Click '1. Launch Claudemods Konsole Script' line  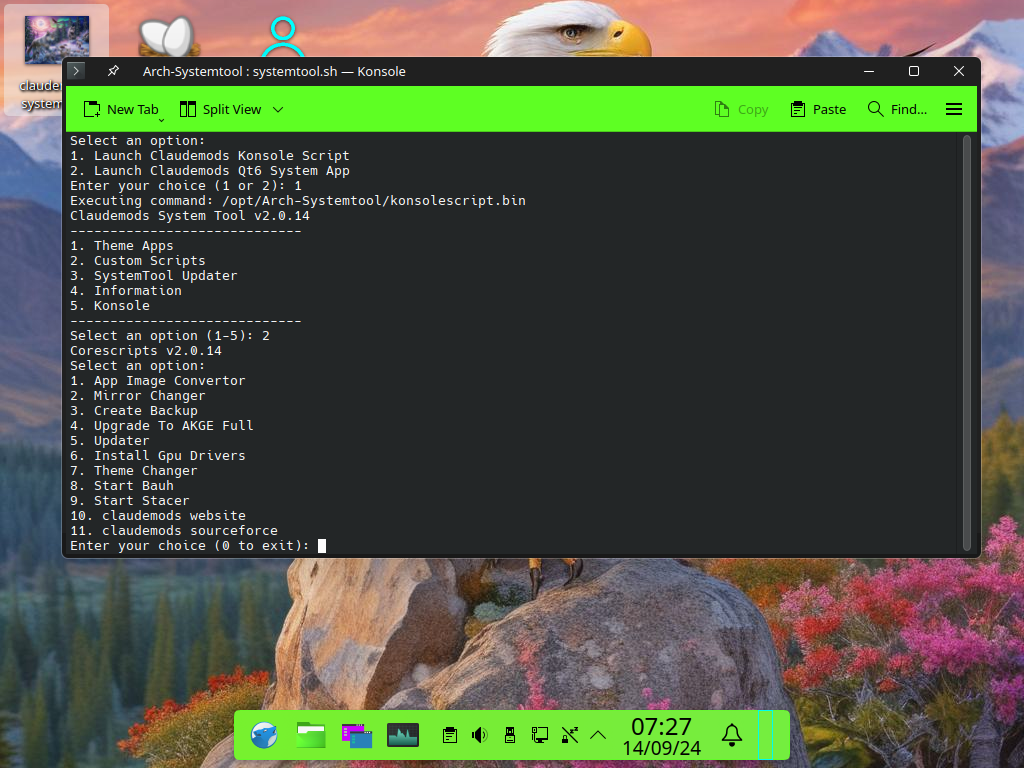pyautogui.click(x=210, y=155)
